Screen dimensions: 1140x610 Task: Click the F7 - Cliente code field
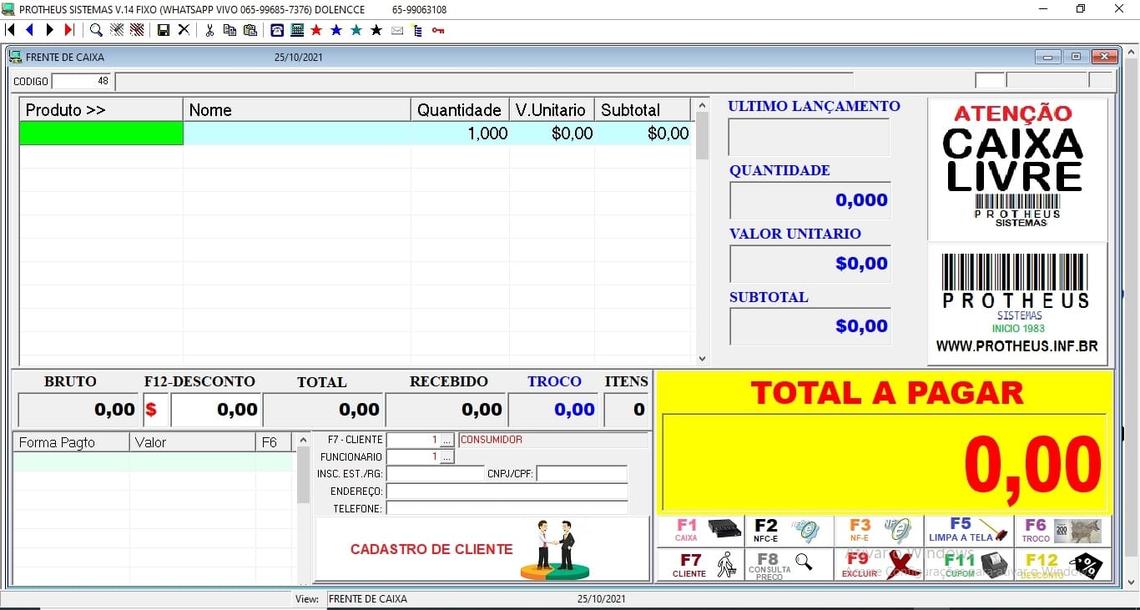tap(413, 440)
